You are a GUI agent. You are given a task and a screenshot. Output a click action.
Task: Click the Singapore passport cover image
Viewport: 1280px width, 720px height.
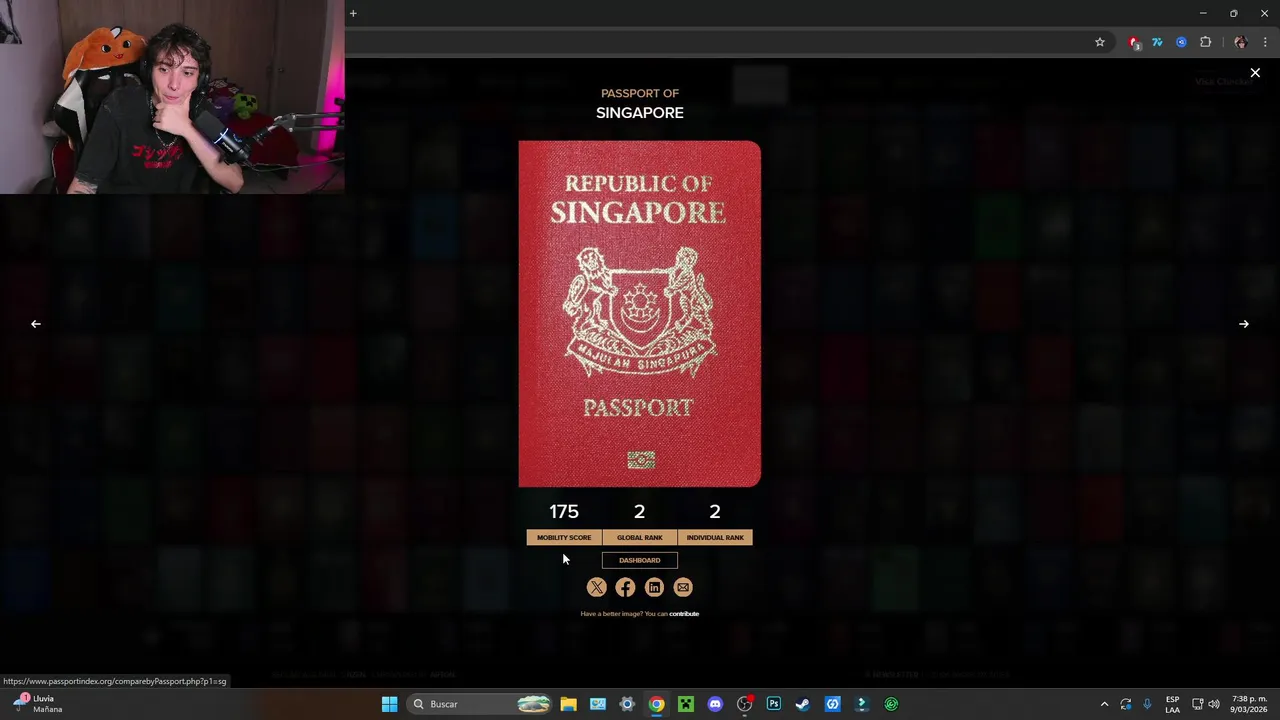(640, 314)
